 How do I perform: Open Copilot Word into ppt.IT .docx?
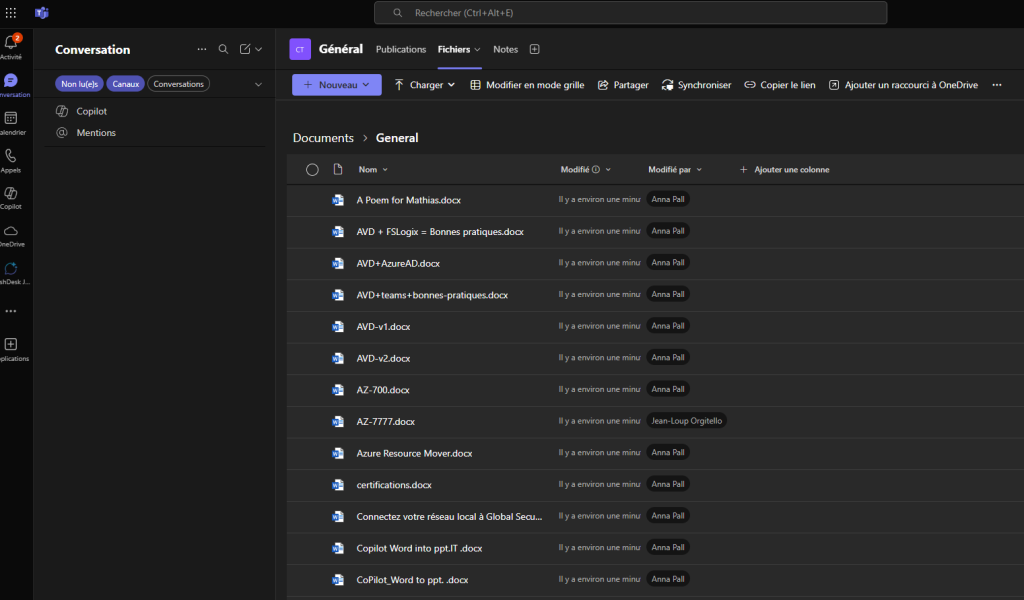click(419, 548)
